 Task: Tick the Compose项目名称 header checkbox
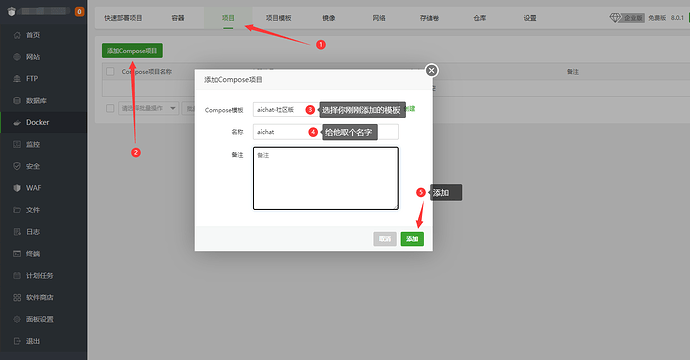[x=110, y=71]
